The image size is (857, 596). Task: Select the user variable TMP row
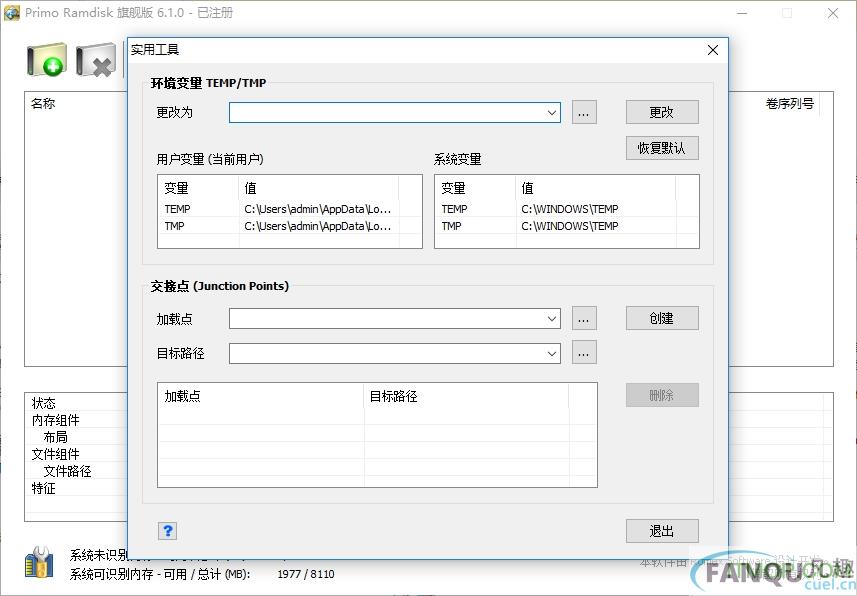coord(290,226)
